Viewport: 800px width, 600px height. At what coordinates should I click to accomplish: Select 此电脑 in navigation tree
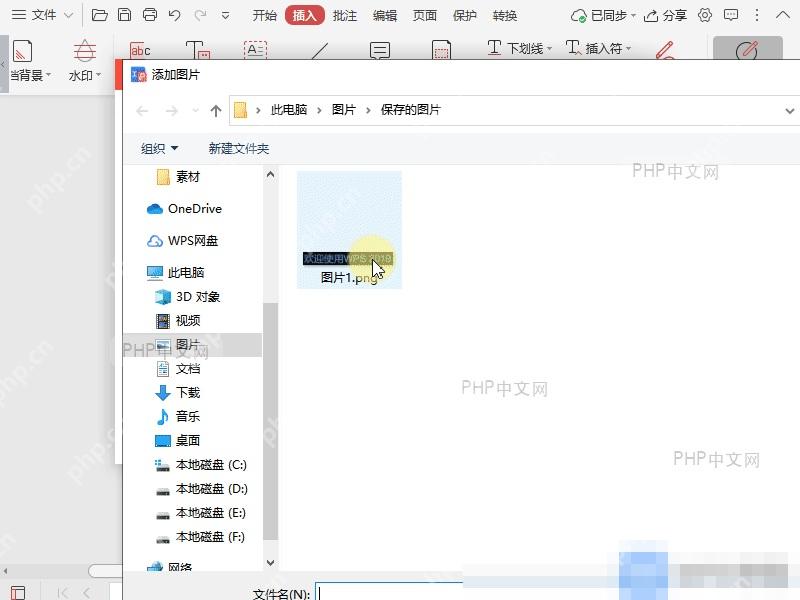176,272
